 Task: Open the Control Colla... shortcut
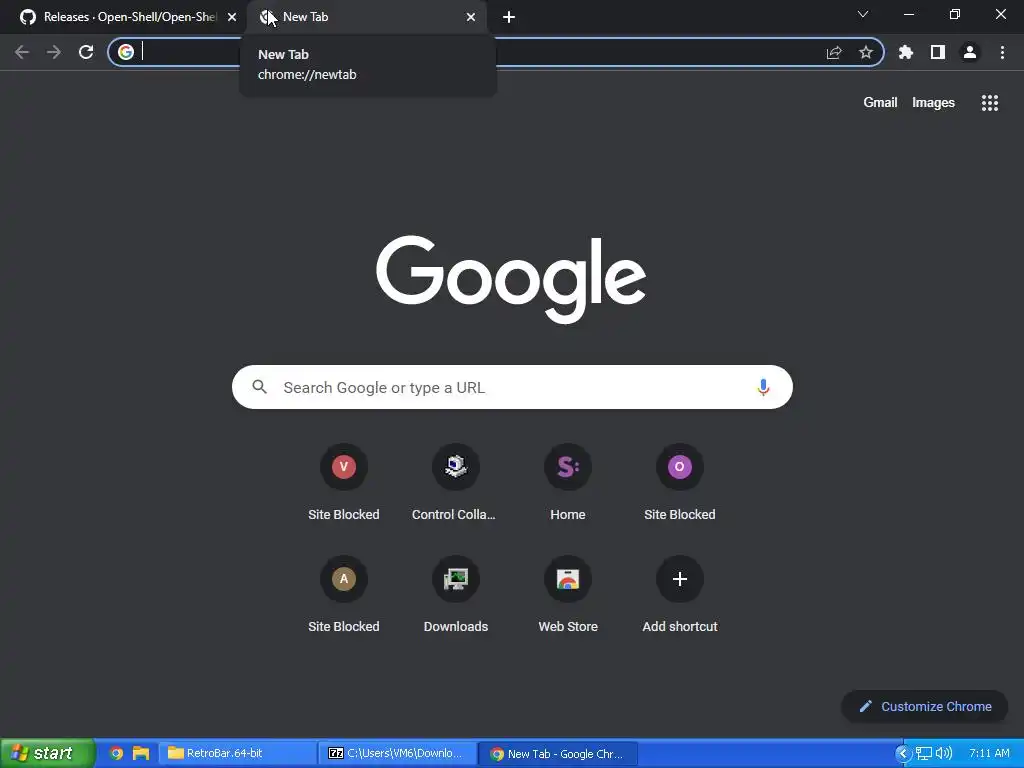[455, 481]
